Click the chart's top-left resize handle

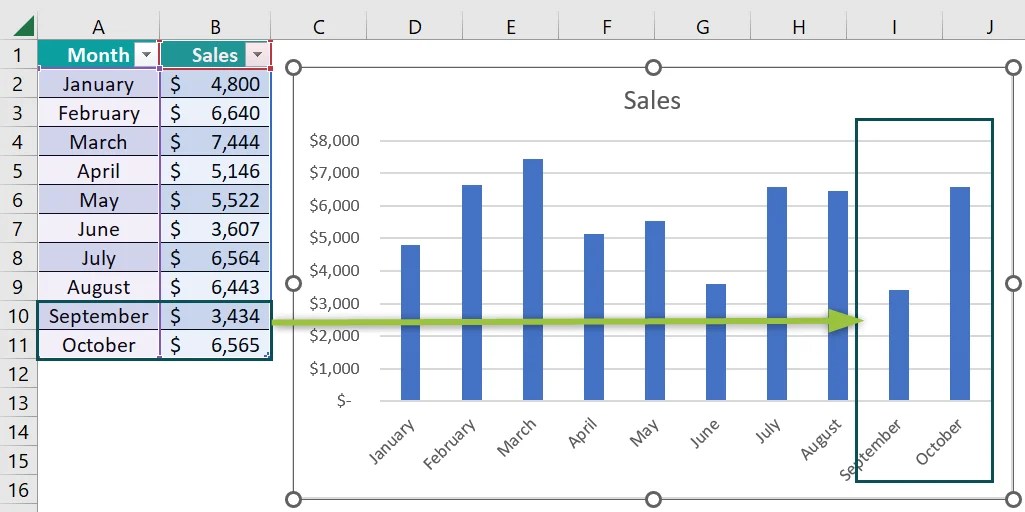tap(294, 67)
